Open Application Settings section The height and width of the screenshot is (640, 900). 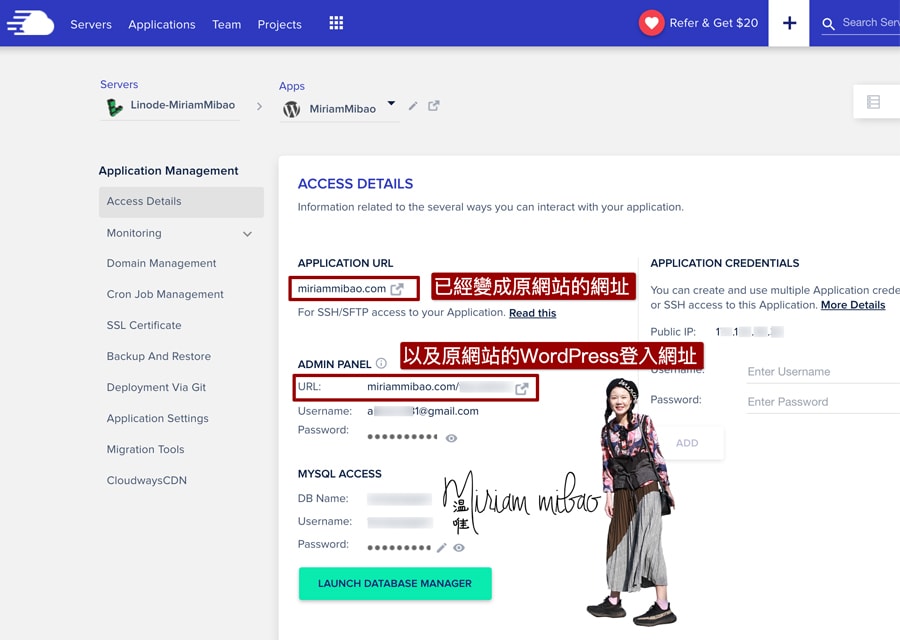158,418
